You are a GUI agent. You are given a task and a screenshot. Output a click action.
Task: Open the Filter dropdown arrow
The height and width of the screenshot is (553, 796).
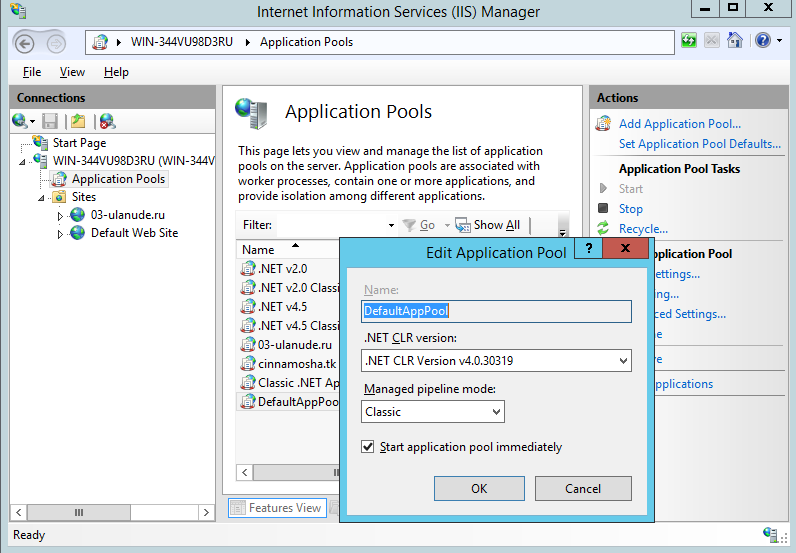click(391, 225)
